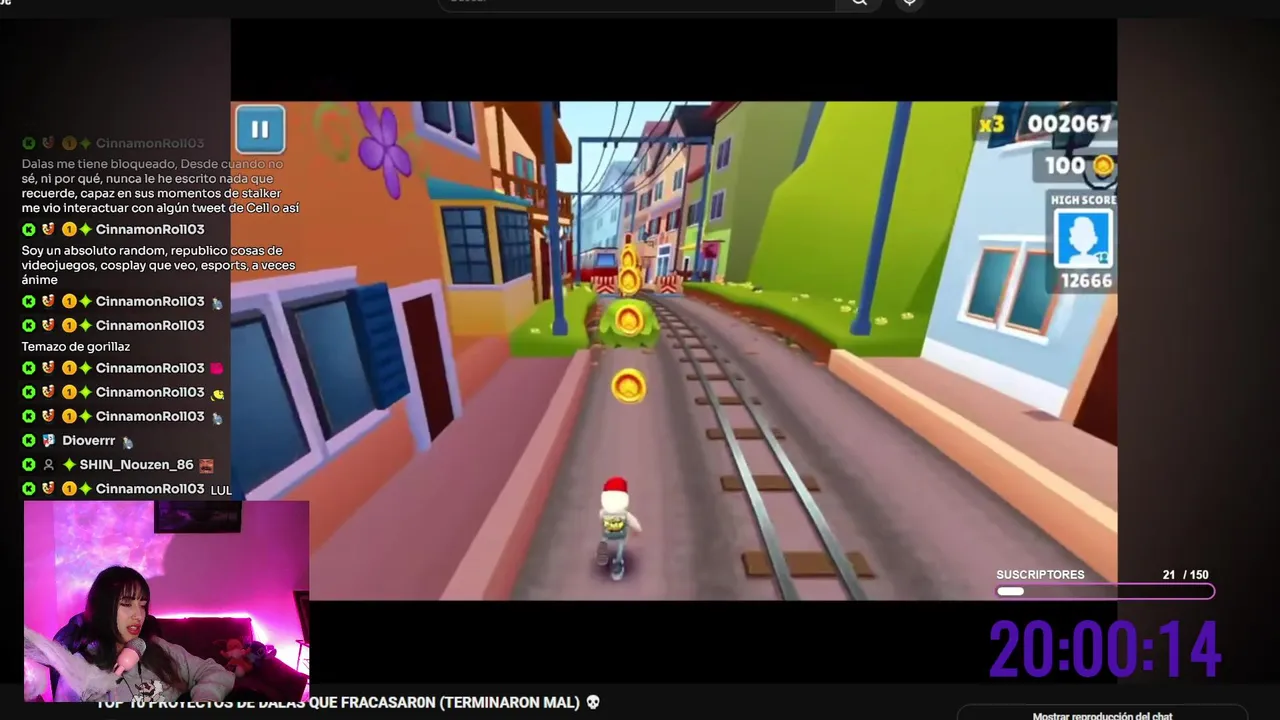Click the search magnifier icon at top
This screenshot has height=720, width=1280.
point(859,3)
